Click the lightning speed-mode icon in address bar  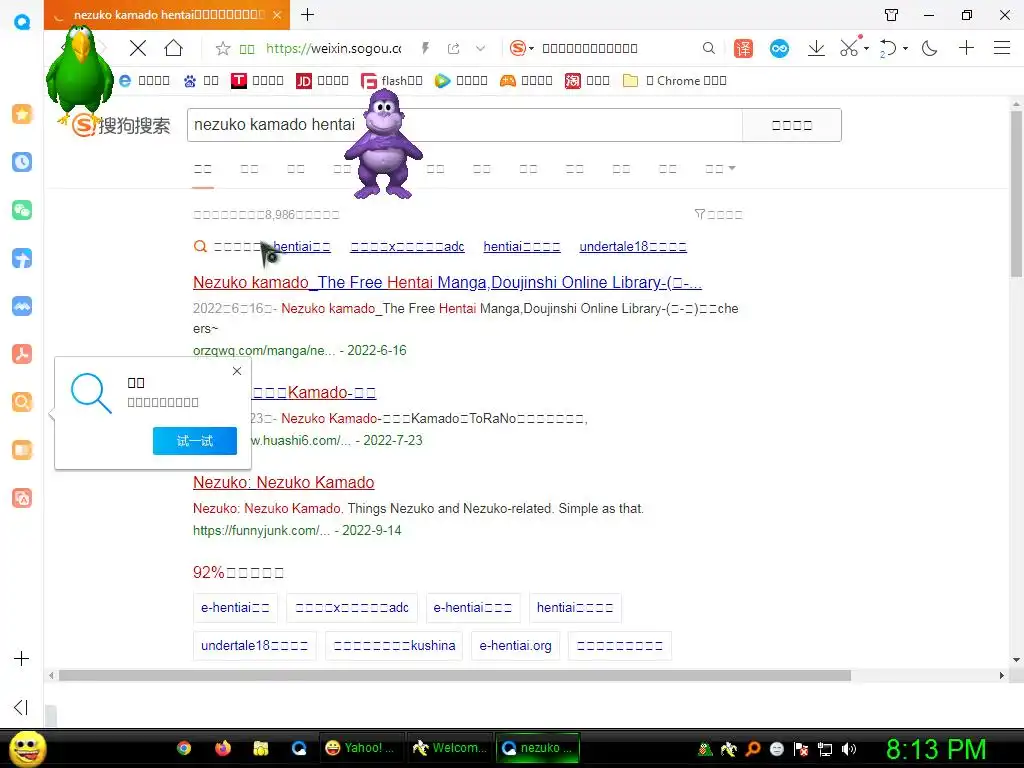pyautogui.click(x=425, y=48)
